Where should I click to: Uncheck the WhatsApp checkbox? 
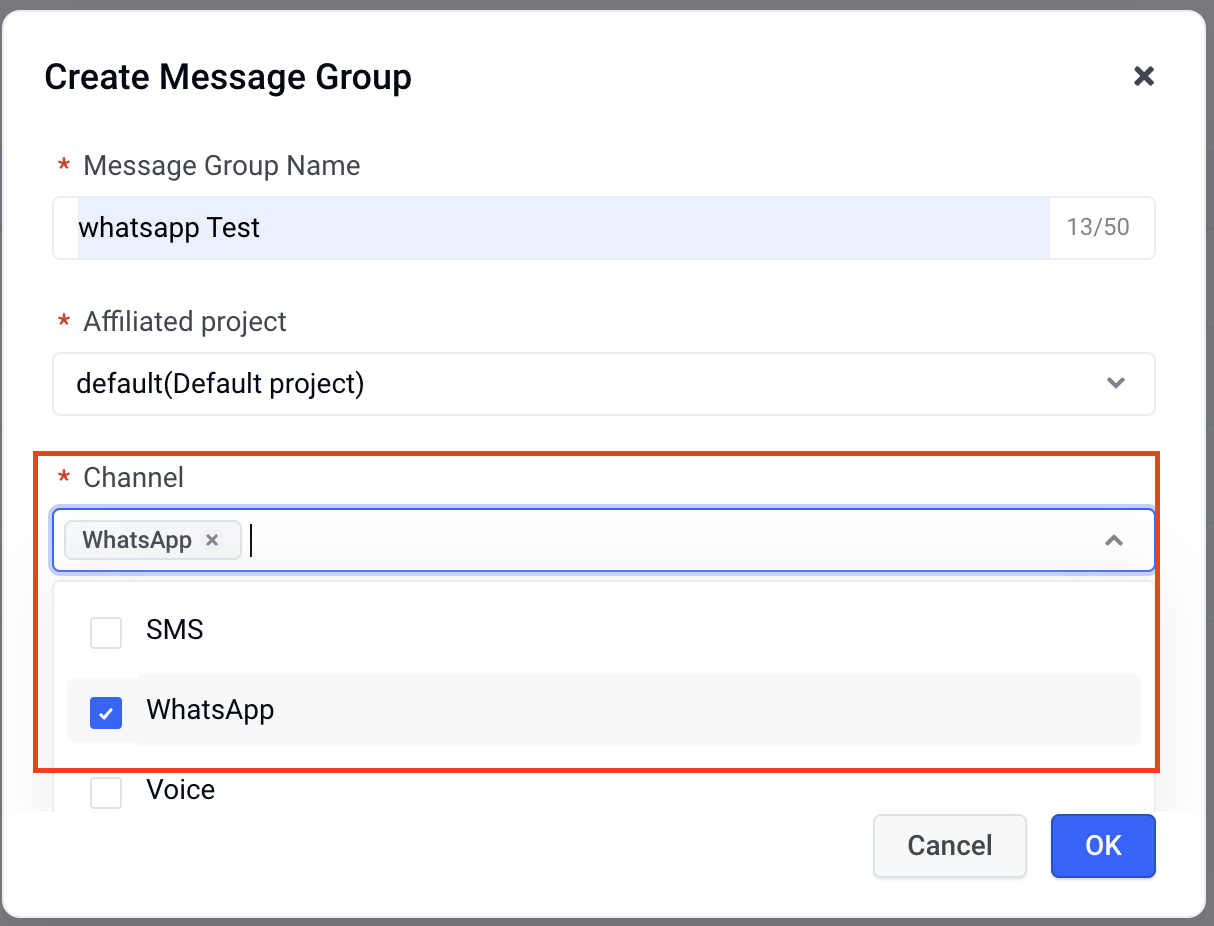[x=106, y=712]
